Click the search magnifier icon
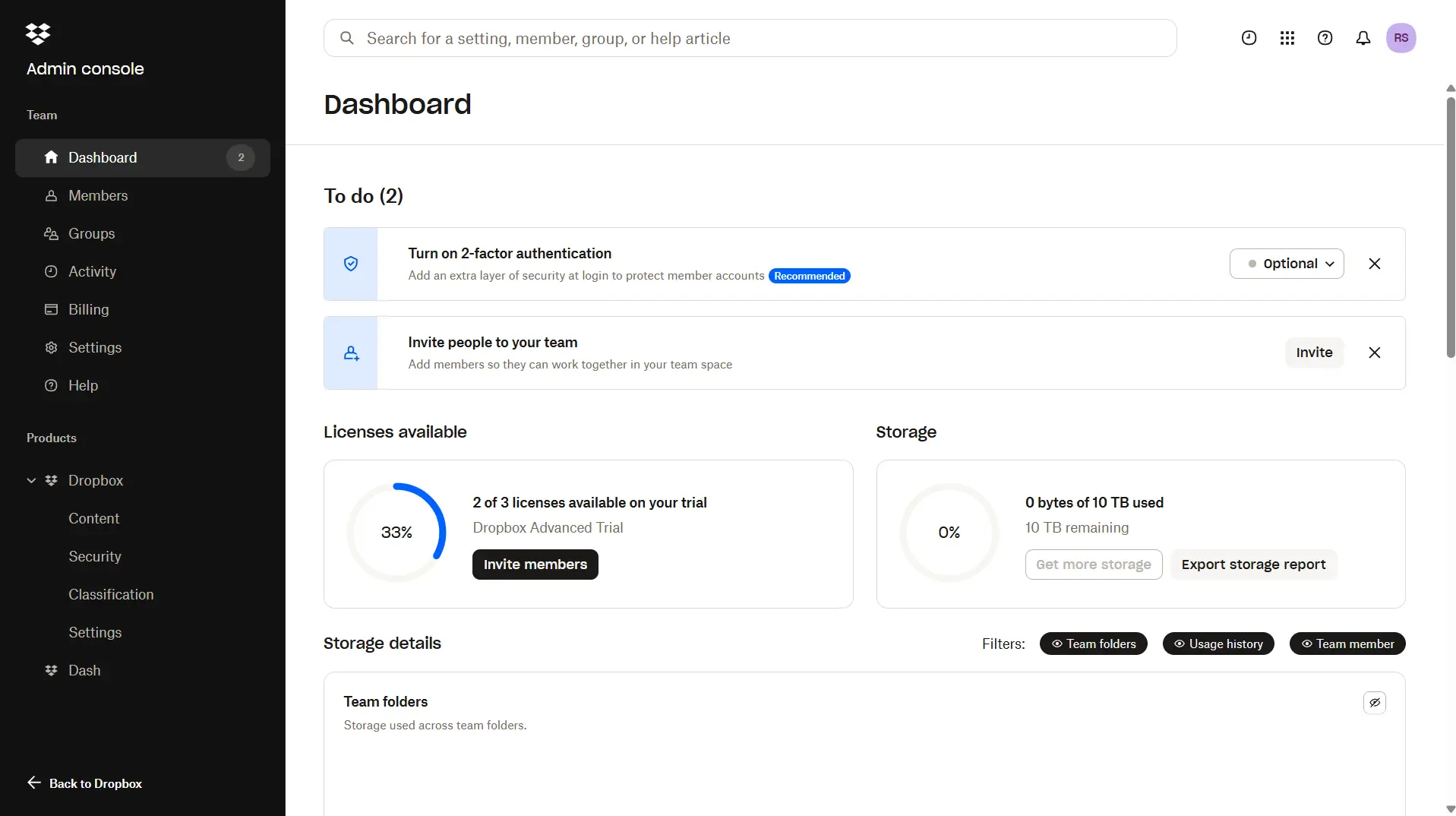 (347, 38)
